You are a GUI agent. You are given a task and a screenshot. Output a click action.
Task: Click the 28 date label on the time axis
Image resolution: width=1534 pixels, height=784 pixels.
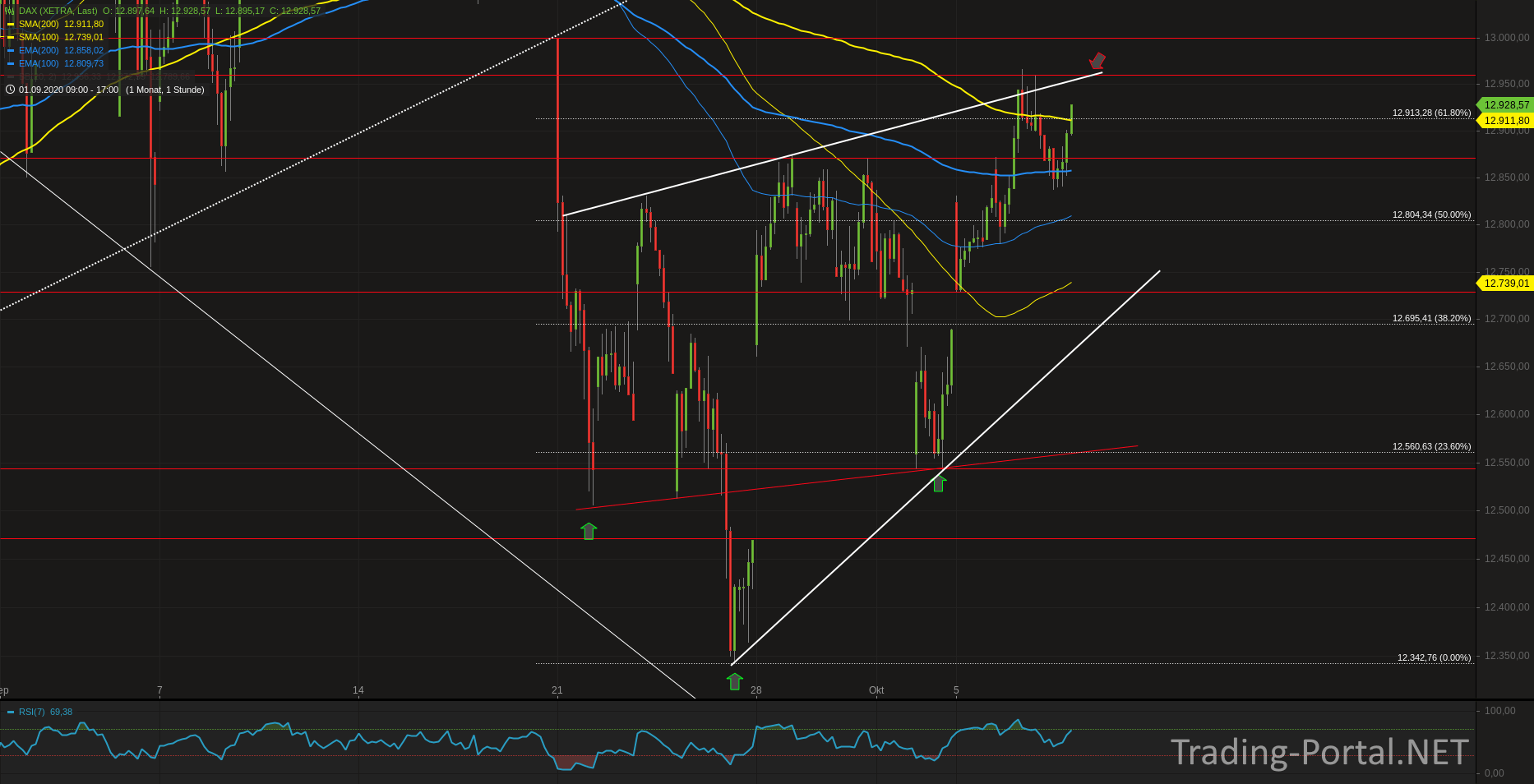756,690
